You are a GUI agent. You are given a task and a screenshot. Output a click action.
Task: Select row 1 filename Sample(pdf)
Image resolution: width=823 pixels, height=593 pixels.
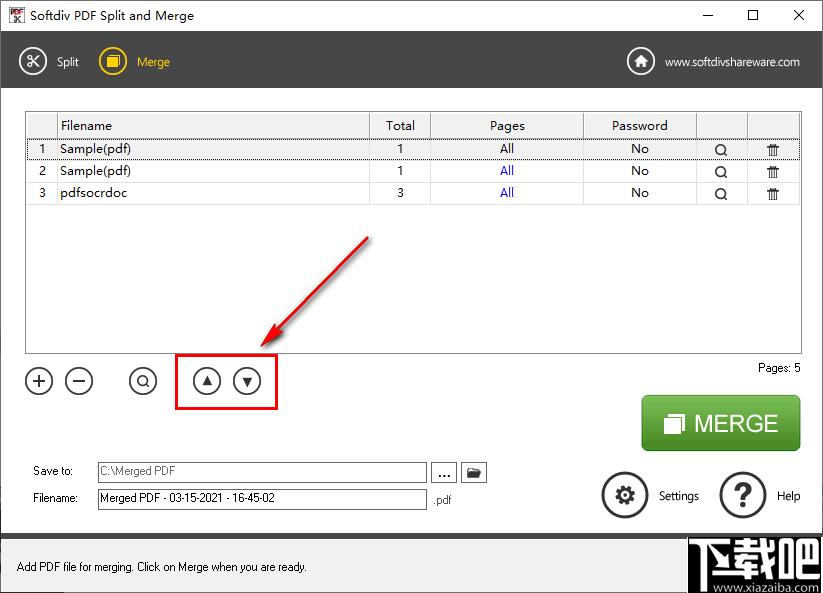click(95, 149)
